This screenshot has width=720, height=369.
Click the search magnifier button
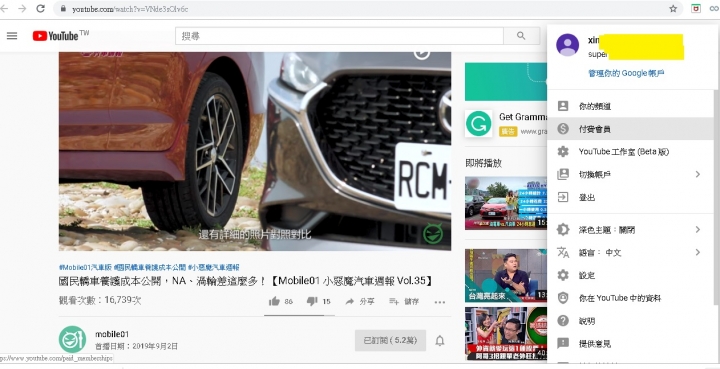click(x=521, y=36)
